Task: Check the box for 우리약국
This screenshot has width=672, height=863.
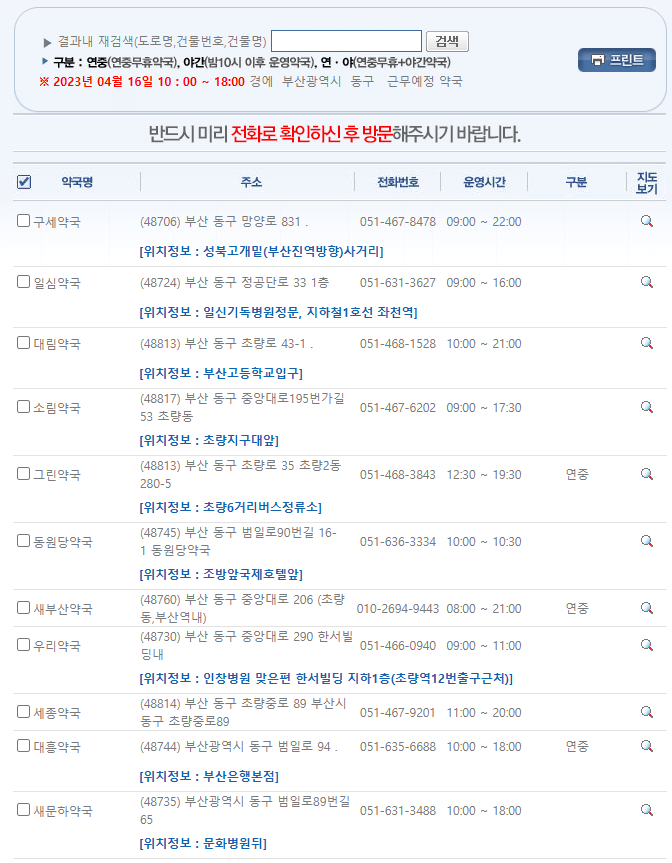Action: coord(23,644)
